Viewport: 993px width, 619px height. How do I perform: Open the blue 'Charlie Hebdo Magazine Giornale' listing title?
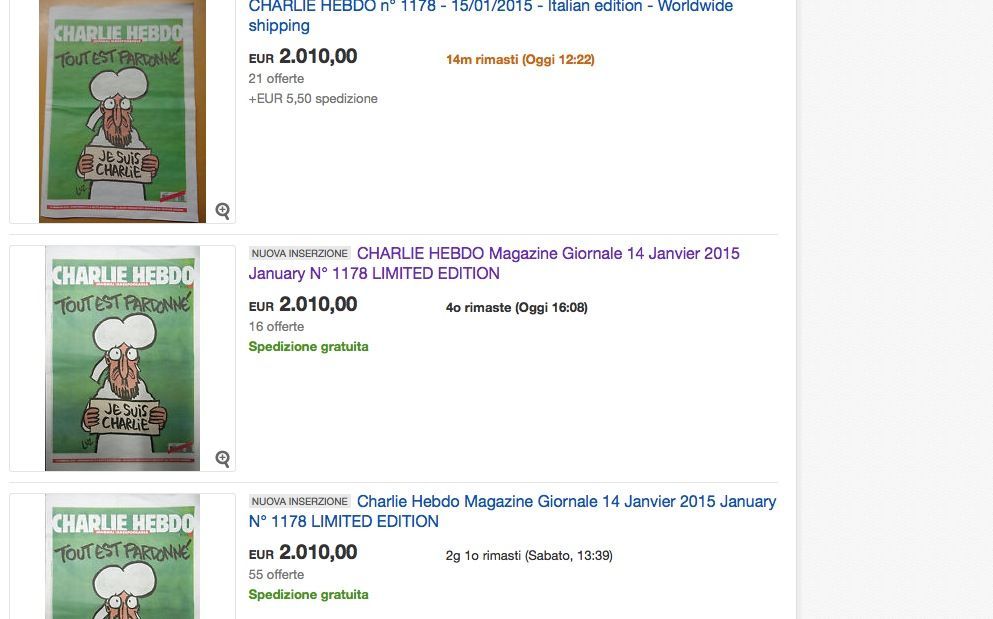point(566,502)
